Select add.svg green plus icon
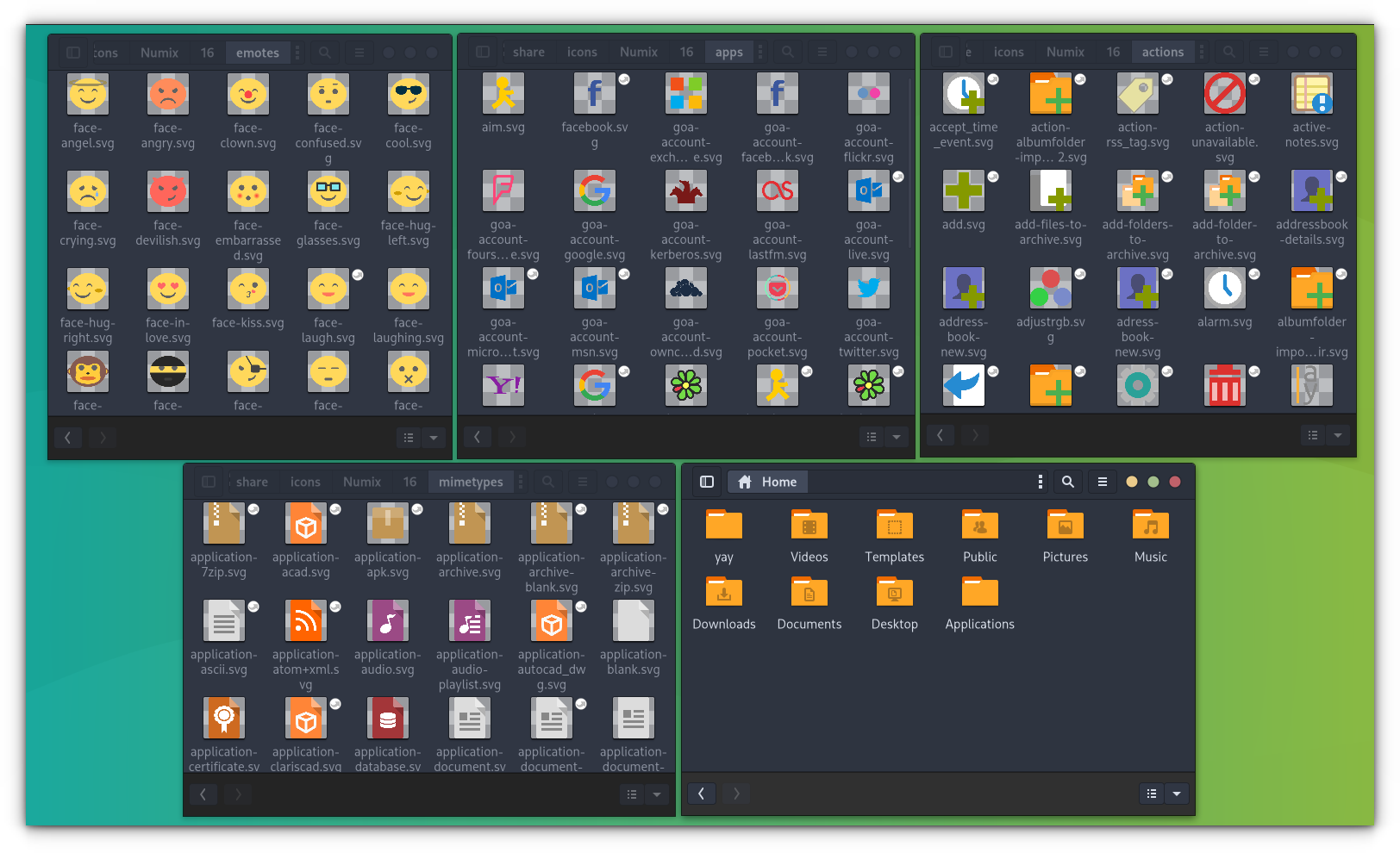 coord(964,191)
